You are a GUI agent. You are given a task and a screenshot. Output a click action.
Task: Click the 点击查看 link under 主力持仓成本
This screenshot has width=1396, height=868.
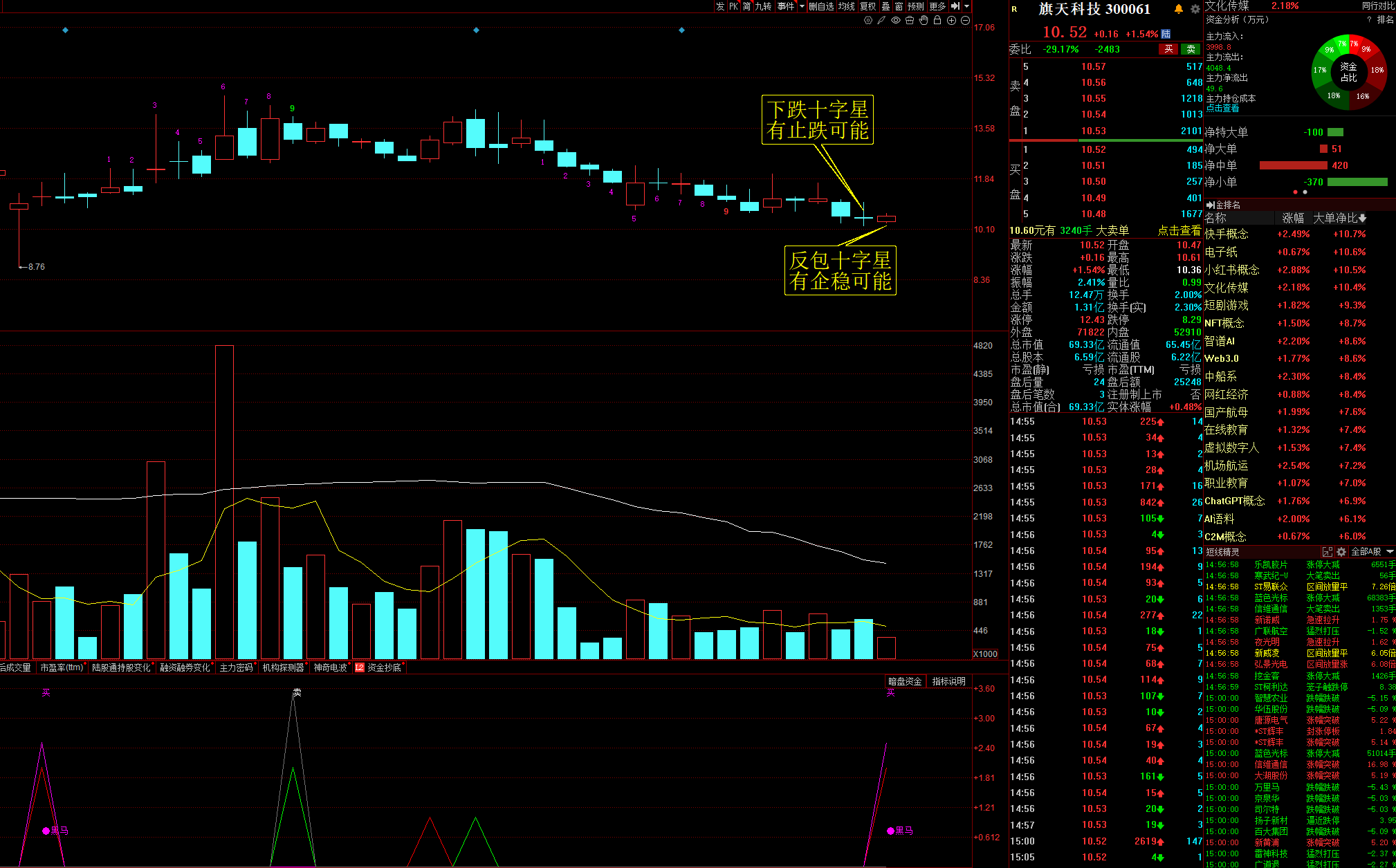(x=1222, y=109)
